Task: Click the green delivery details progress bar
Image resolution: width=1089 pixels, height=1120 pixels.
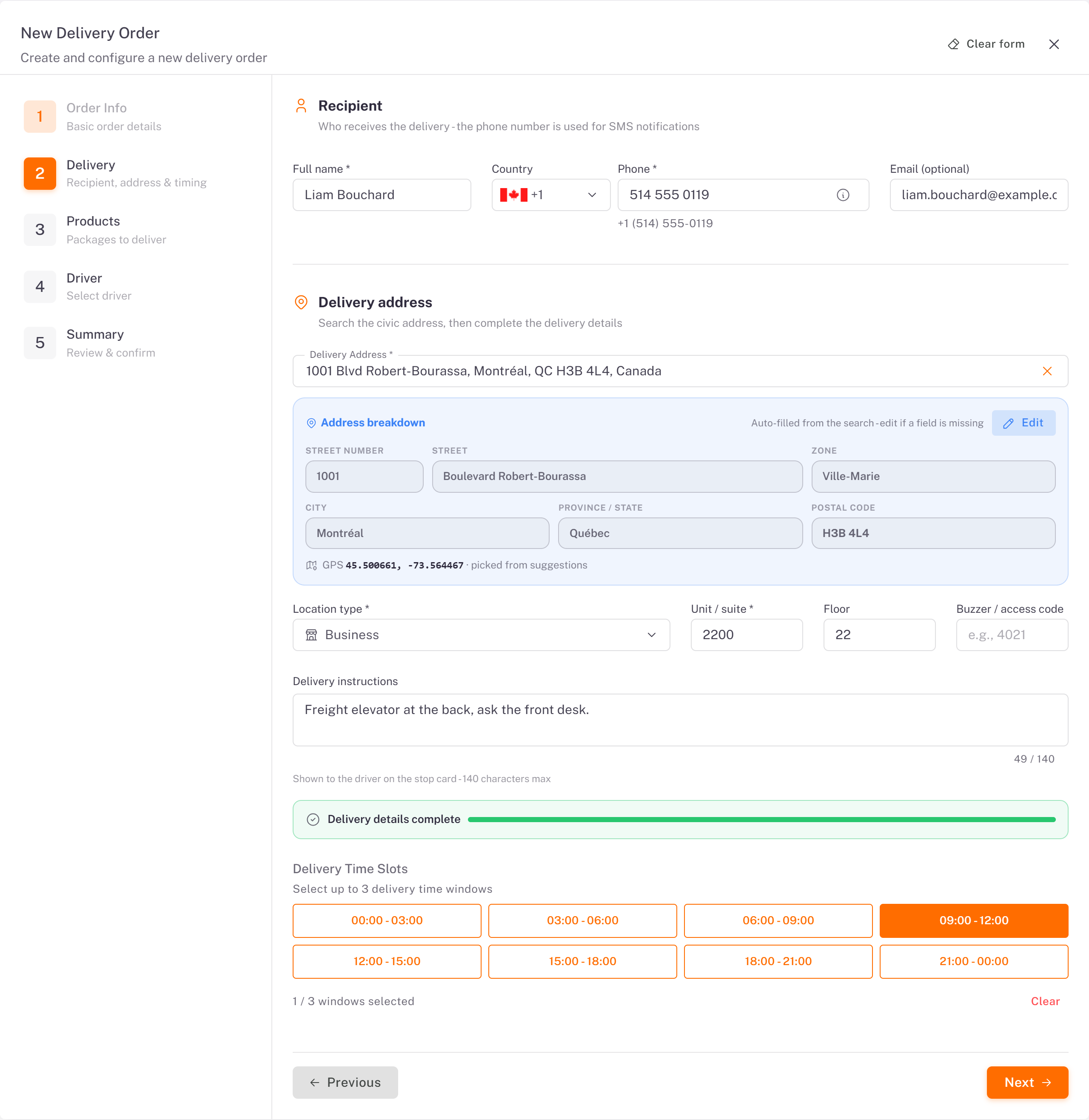Action: click(761, 819)
